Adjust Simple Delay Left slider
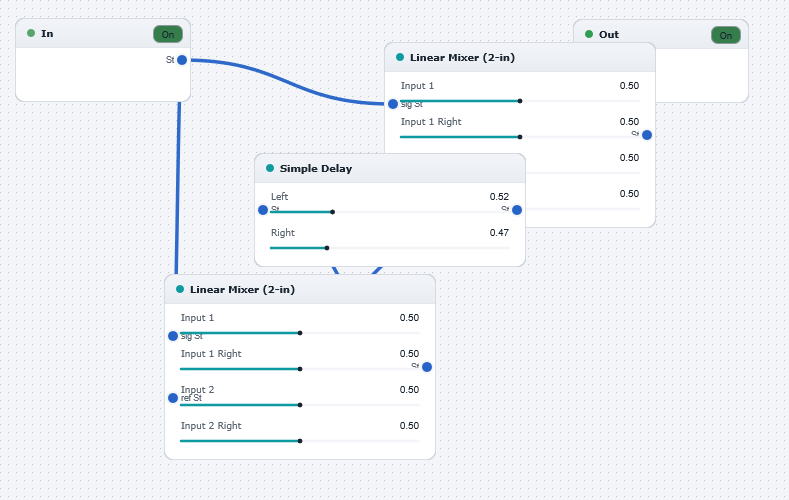The height and width of the screenshot is (500, 789). [x=390, y=212]
